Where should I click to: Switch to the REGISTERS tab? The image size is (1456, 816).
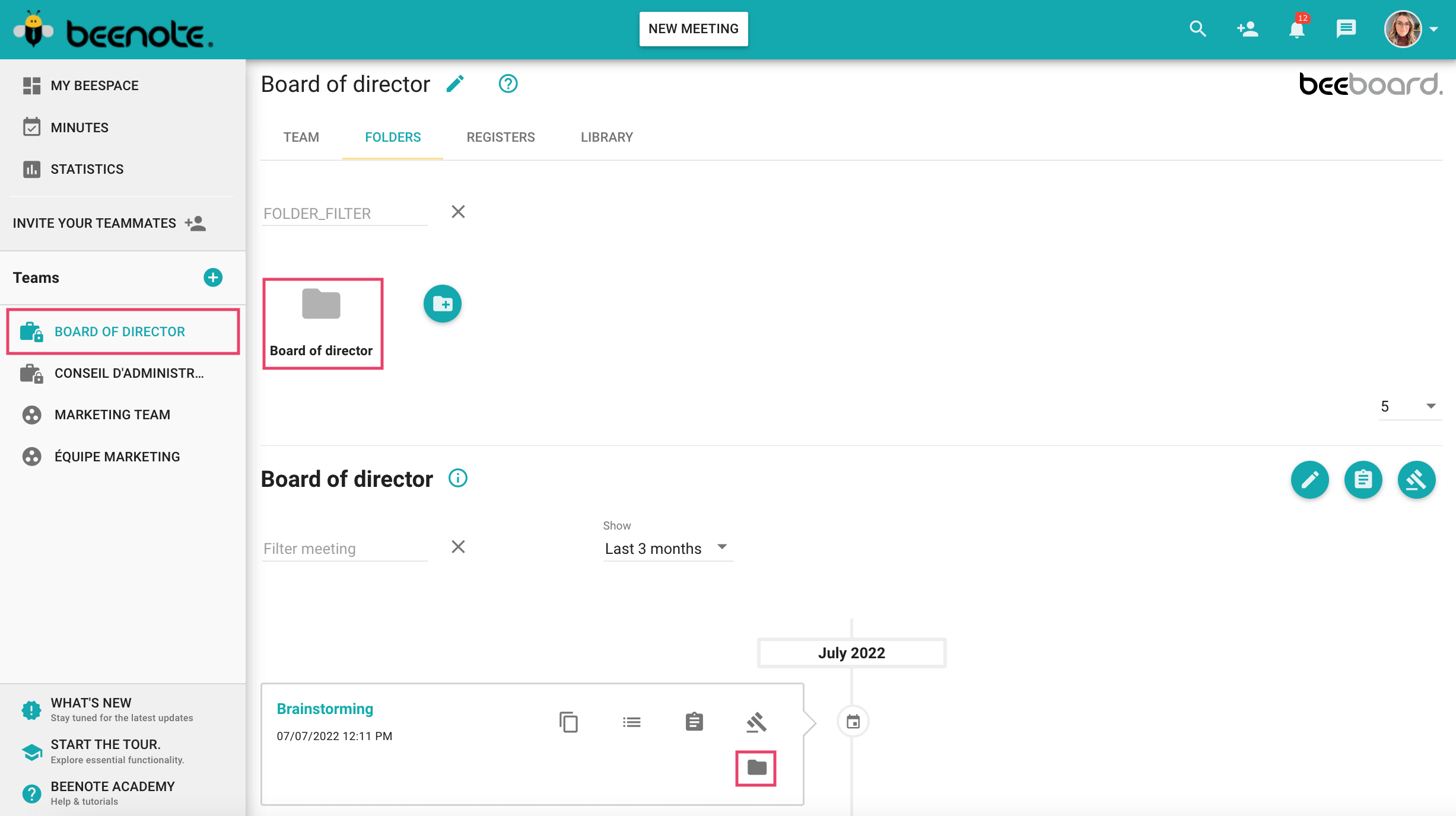[501, 138]
